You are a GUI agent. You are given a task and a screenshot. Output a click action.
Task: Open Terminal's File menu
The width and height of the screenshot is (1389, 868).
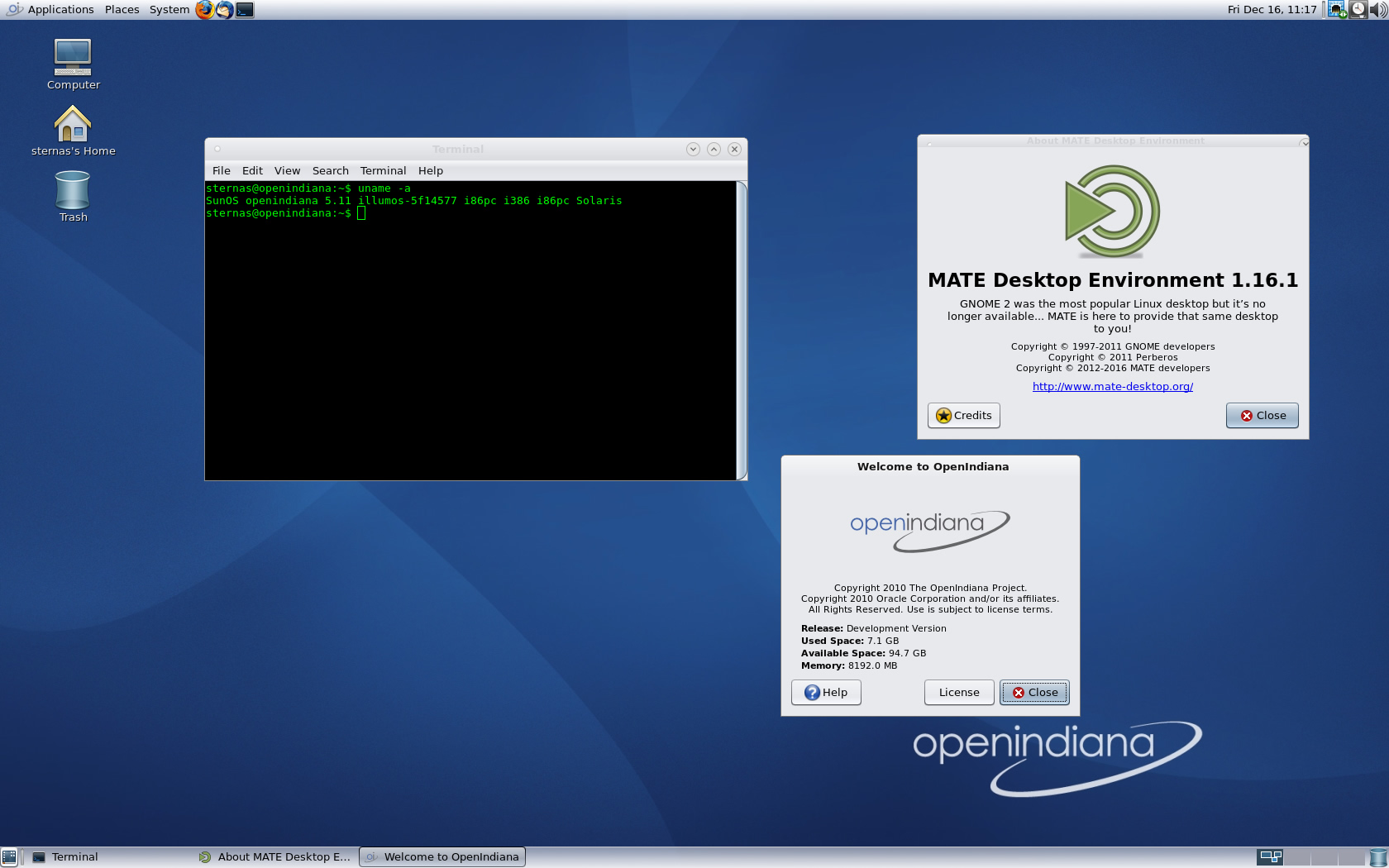click(221, 171)
